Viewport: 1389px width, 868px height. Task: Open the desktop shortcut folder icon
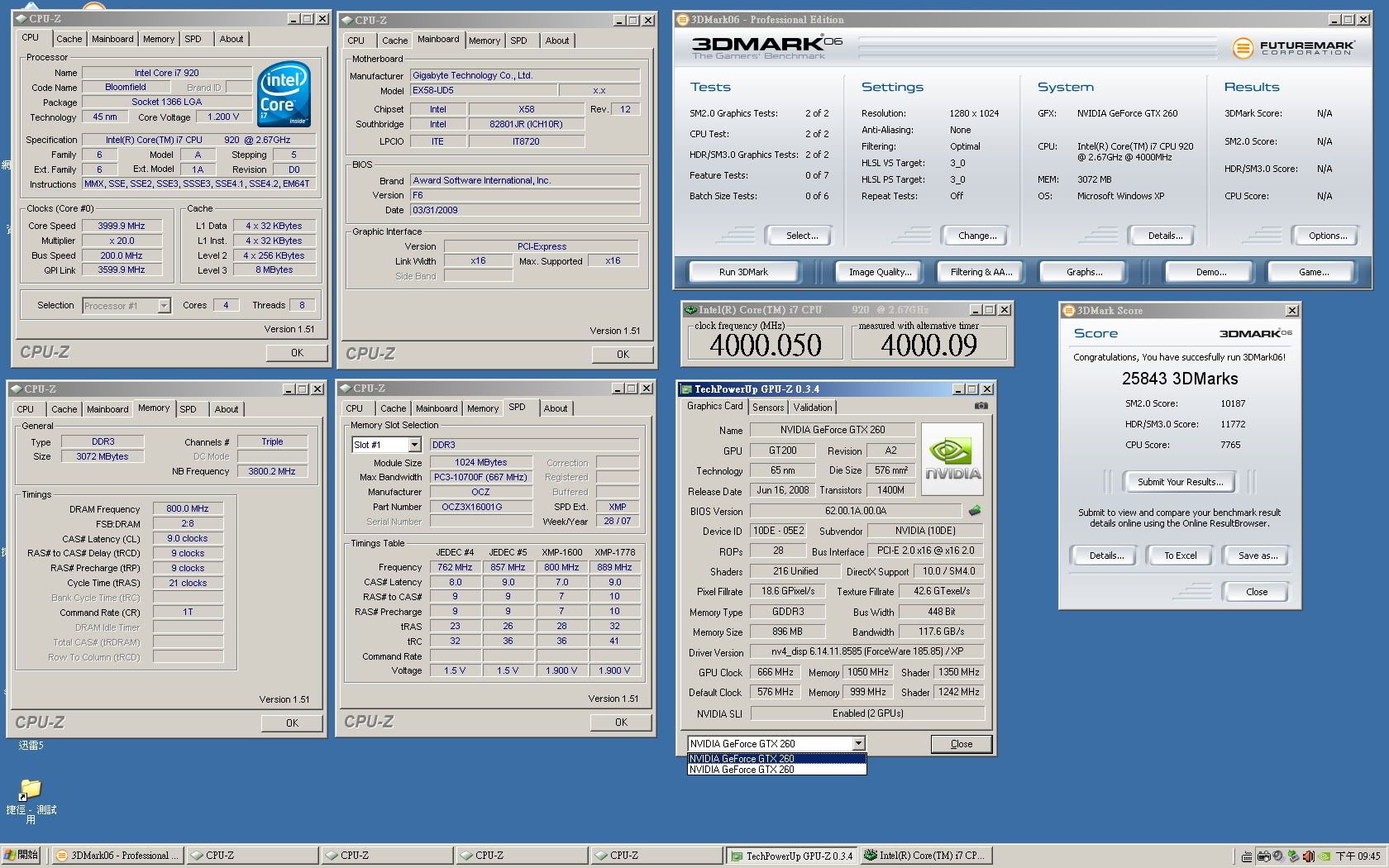tap(31, 789)
